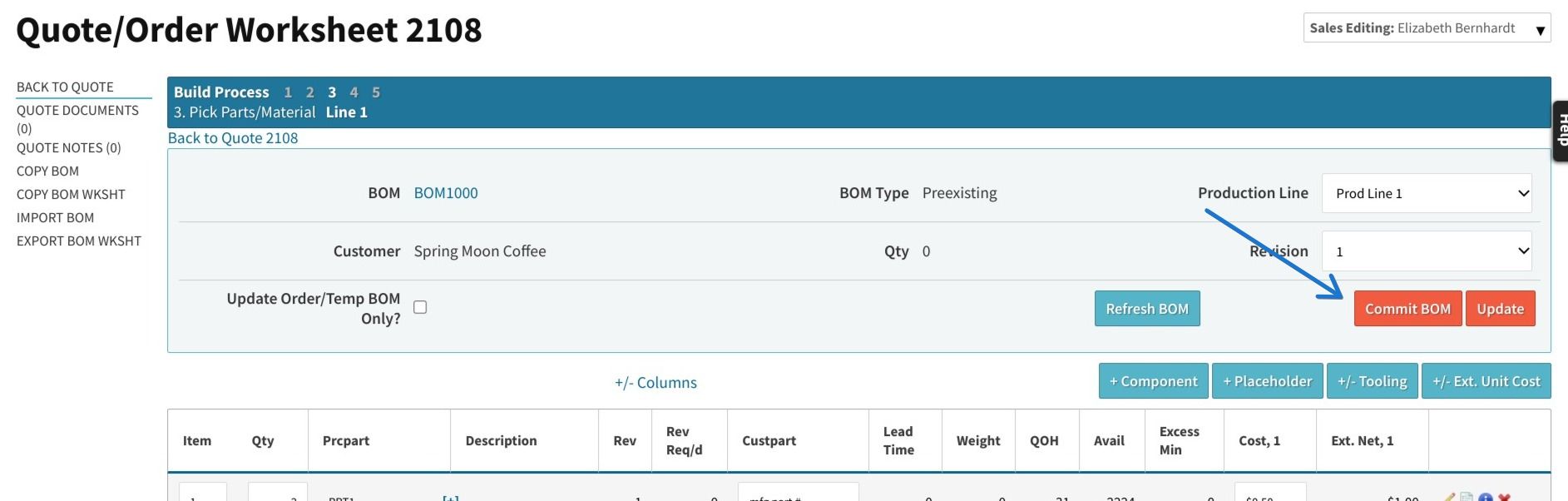Open Export BOM Wksht menu item
This screenshot has width=1568, height=501.
(x=79, y=241)
